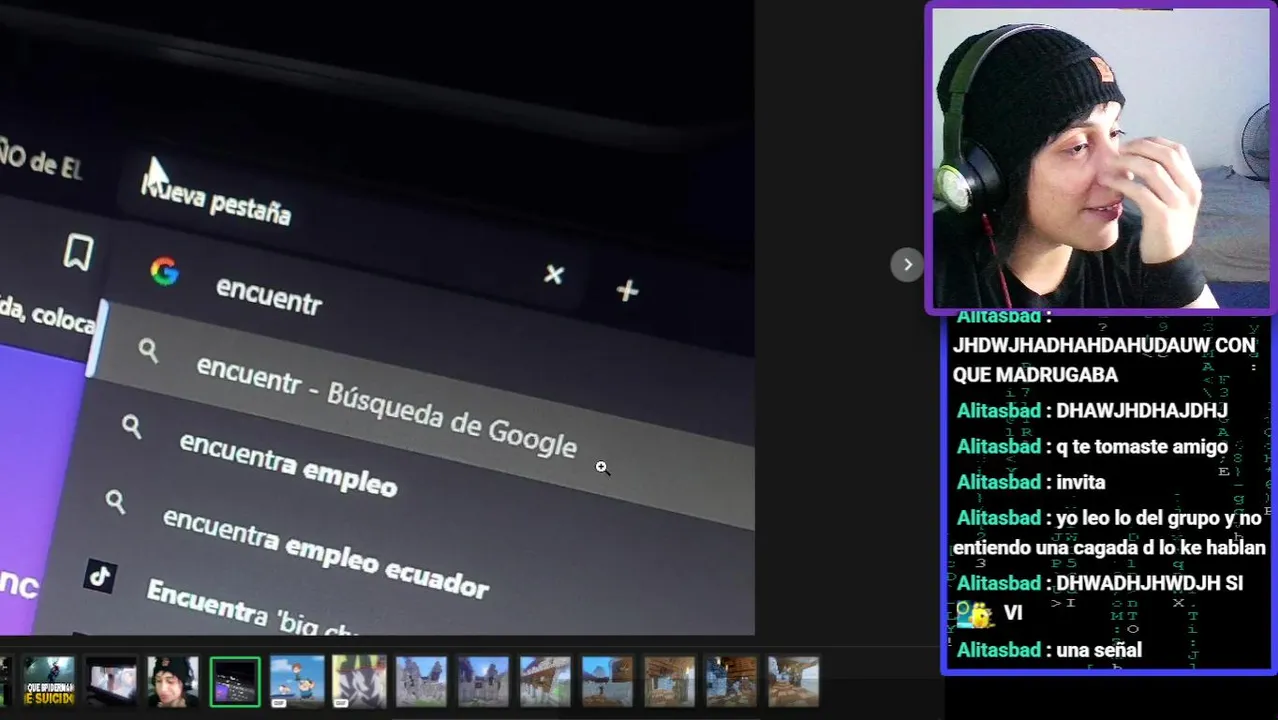
Task: Click the bookmark icon in the photographed browser
Action: pos(78,253)
